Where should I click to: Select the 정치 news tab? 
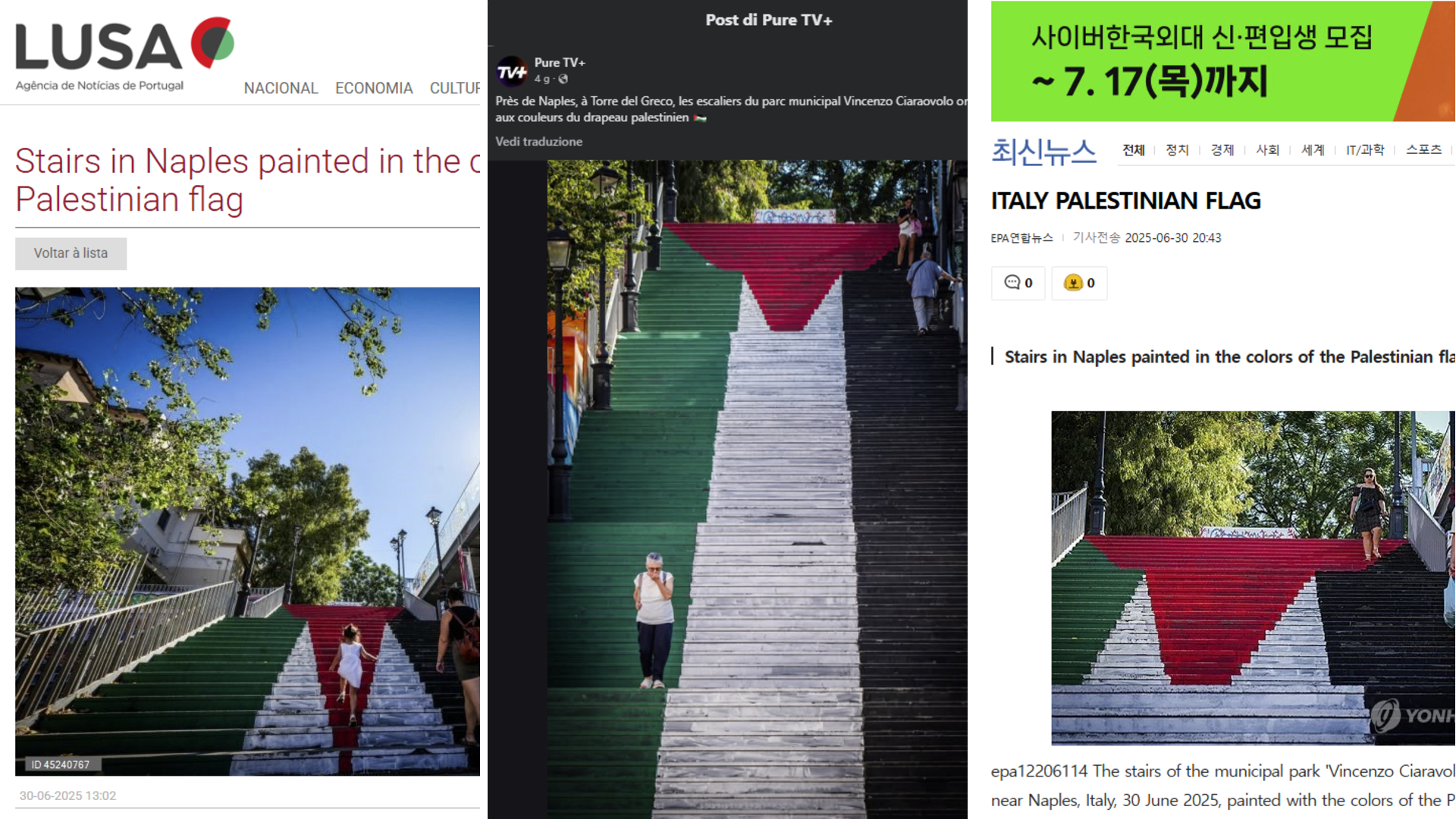click(x=1177, y=150)
